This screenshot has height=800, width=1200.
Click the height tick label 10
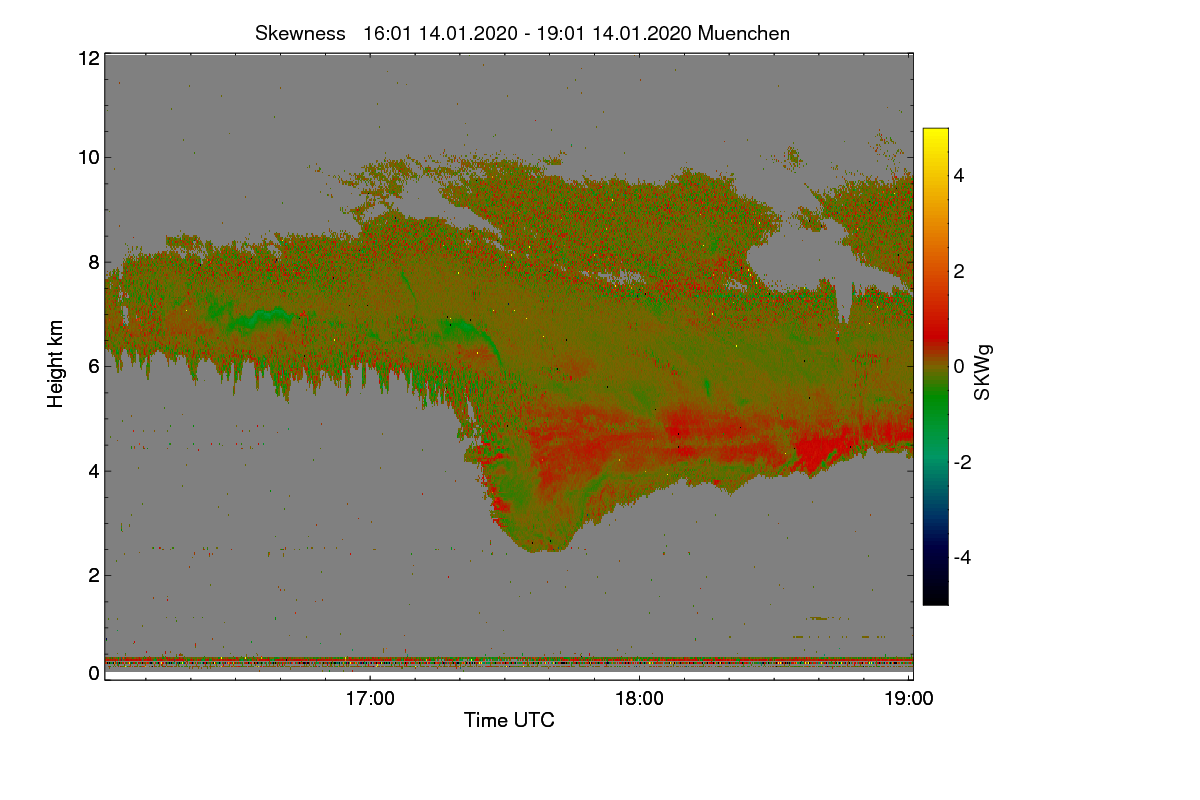pos(89,157)
